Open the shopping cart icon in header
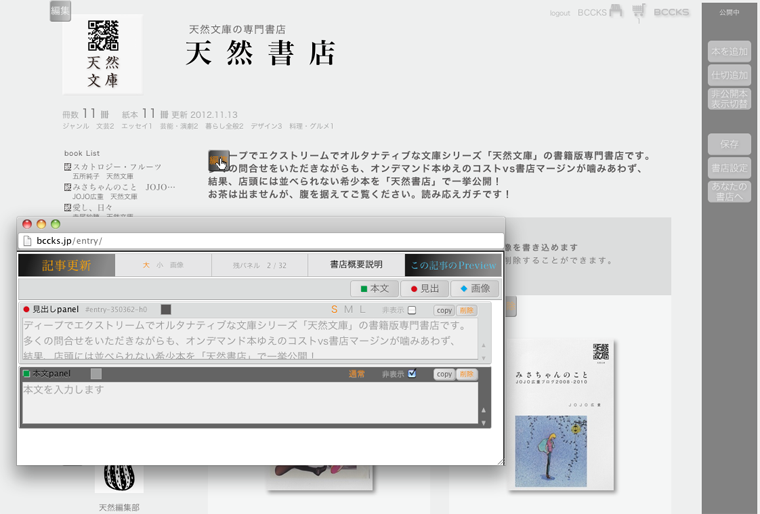This screenshot has height=514, width=760. [x=638, y=11]
